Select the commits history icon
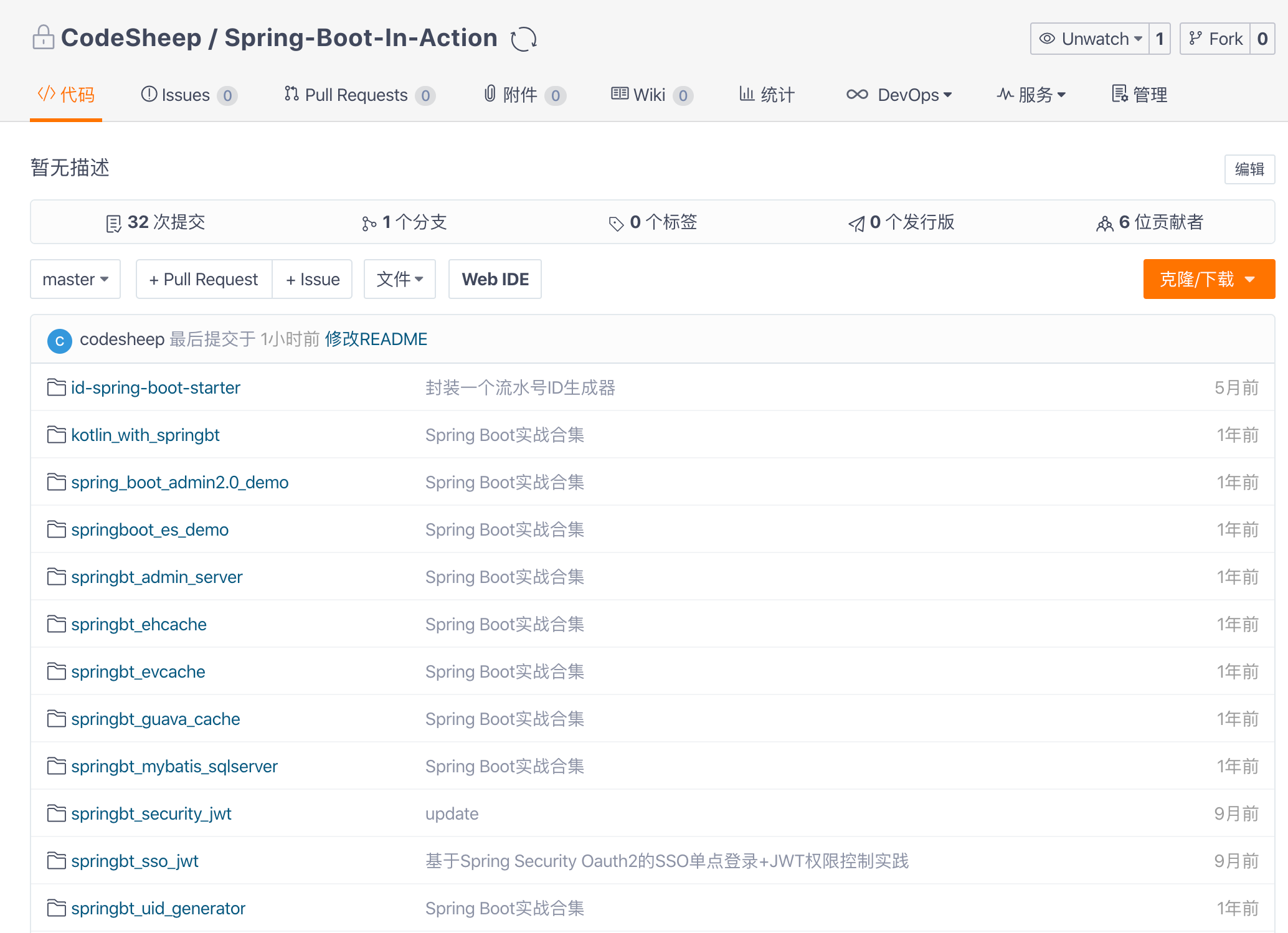1288x933 pixels. pyautogui.click(x=114, y=222)
